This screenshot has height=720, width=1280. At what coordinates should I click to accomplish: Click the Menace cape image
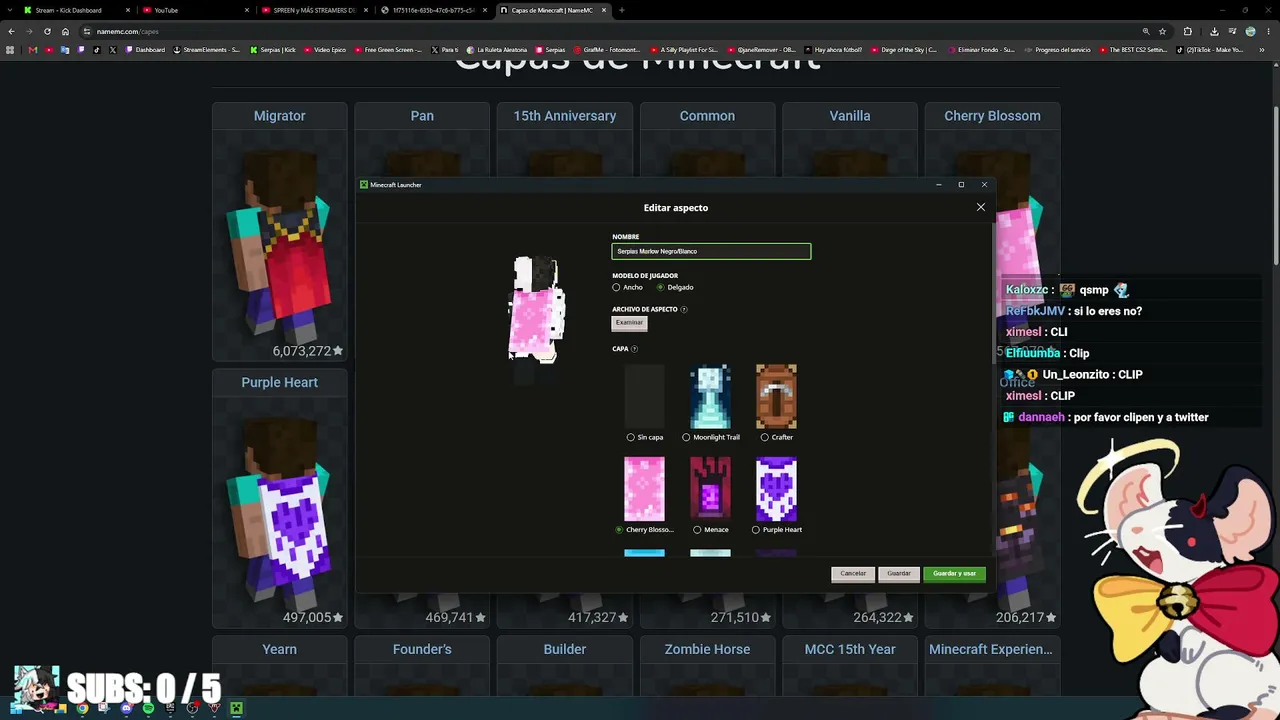[x=710, y=489]
